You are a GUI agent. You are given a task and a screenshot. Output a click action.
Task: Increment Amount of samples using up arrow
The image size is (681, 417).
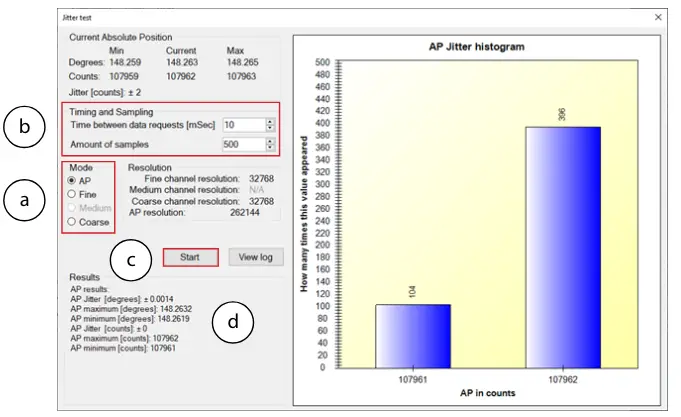click(x=270, y=140)
